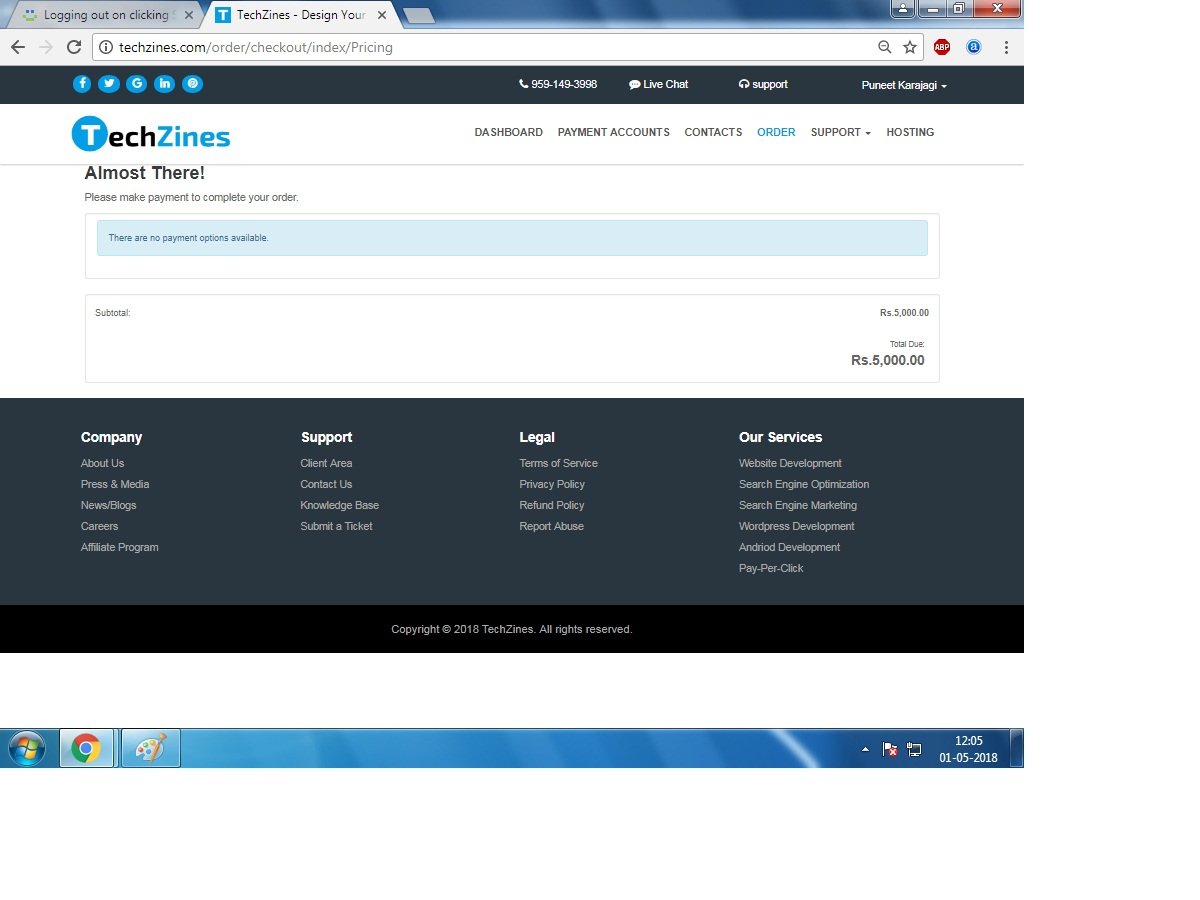Viewport: 1200px width, 900px height.
Task: Select the TechZines - Design Your tab
Action: [300, 15]
